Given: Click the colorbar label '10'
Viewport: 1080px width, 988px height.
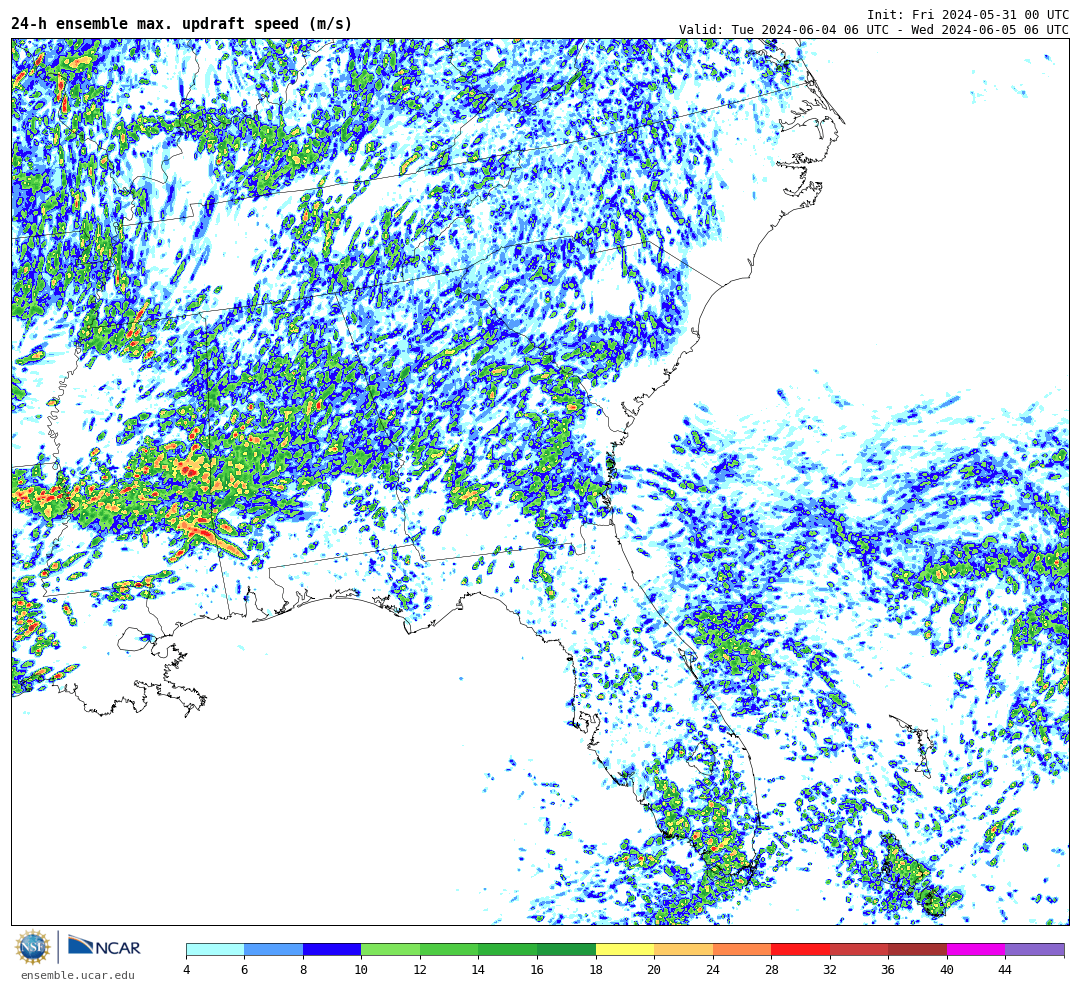Looking at the screenshot, I should [362, 969].
